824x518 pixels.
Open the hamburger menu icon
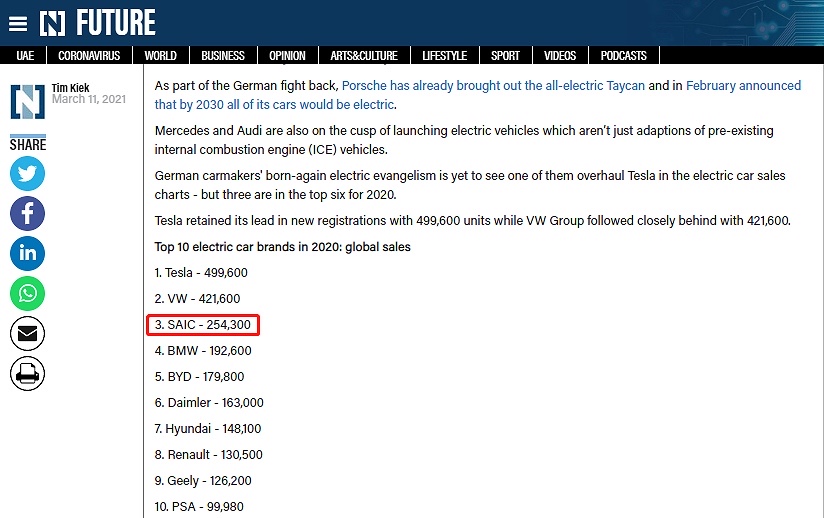(x=18, y=24)
